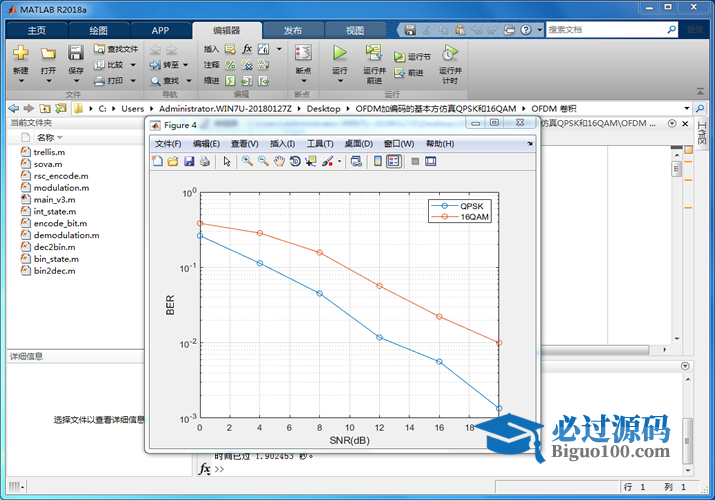Screen dimensions: 715x500
Task: Select the Pan hand tool in Figure 4
Action: coord(280,161)
